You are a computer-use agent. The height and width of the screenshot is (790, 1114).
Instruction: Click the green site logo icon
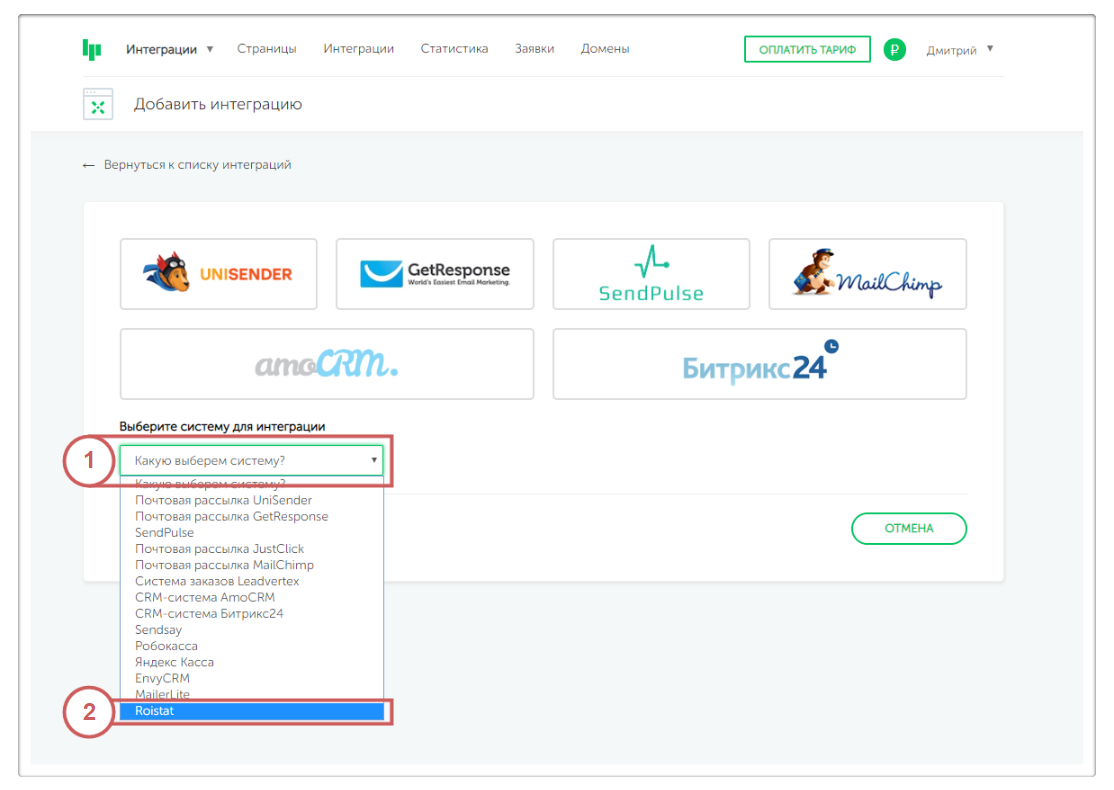click(x=92, y=49)
